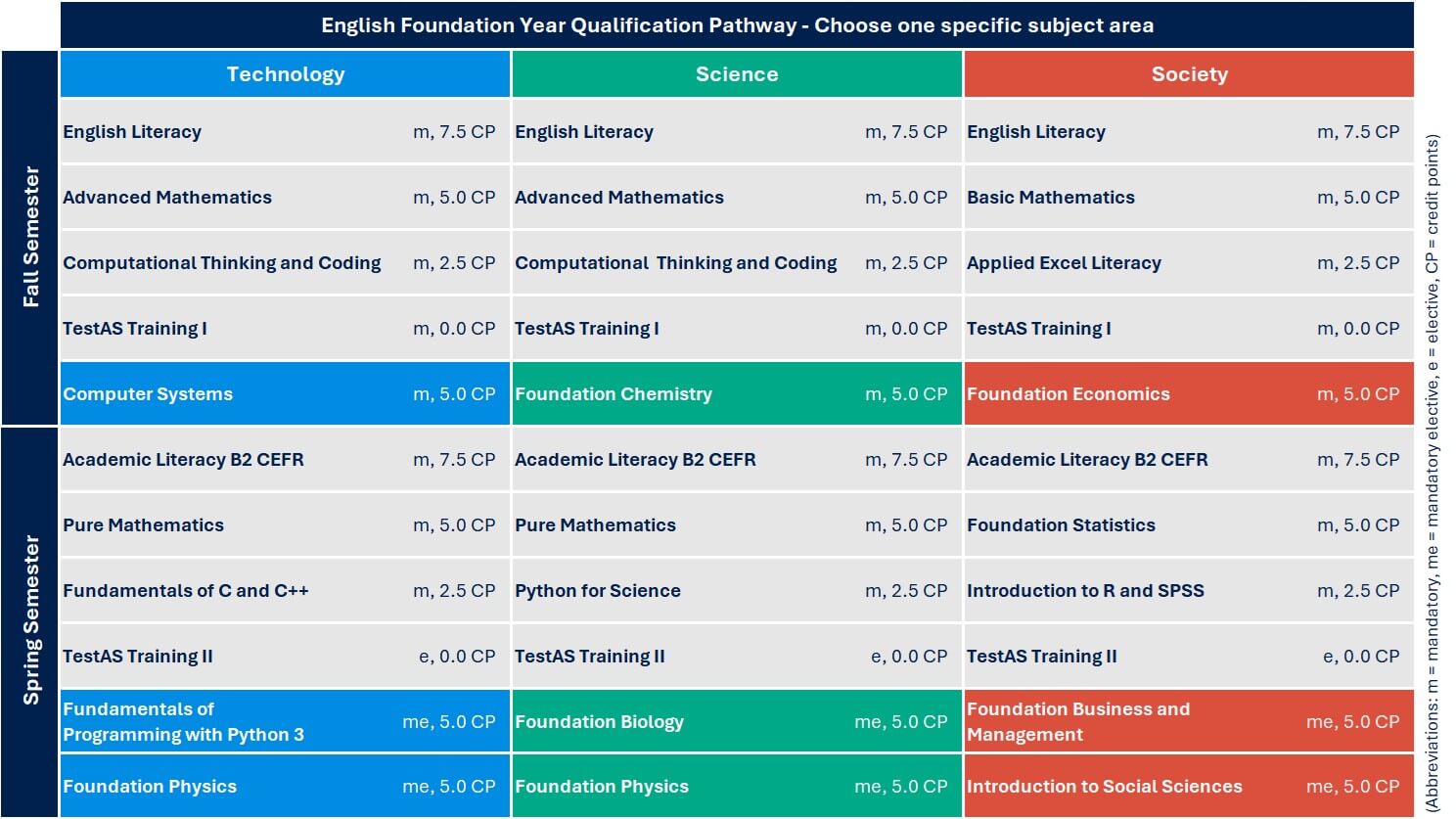Open Foundation Chemistry module cell
This screenshot has width=1456, height=819.
click(x=737, y=393)
